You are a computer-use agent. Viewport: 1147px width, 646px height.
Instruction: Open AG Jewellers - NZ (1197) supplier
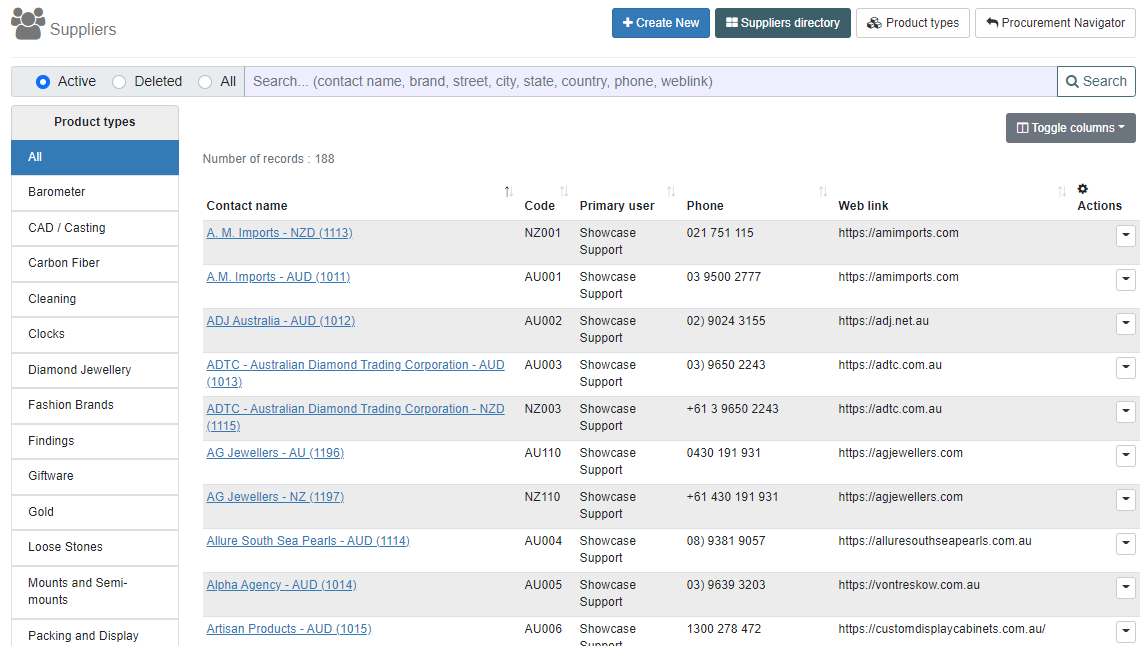click(275, 497)
